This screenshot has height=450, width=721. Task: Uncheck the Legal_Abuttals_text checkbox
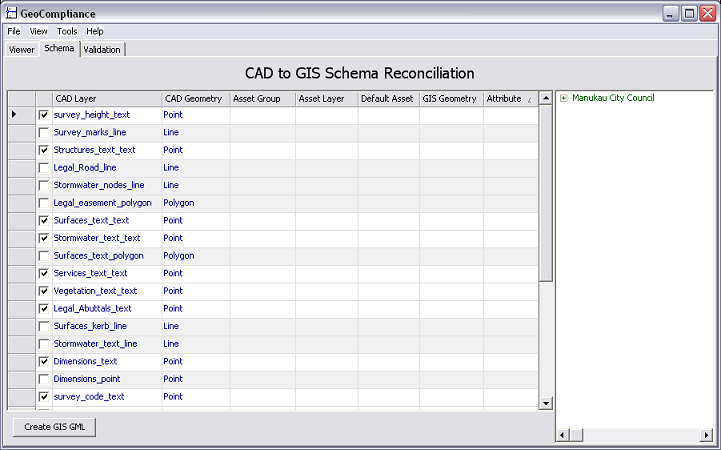[x=44, y=308]
